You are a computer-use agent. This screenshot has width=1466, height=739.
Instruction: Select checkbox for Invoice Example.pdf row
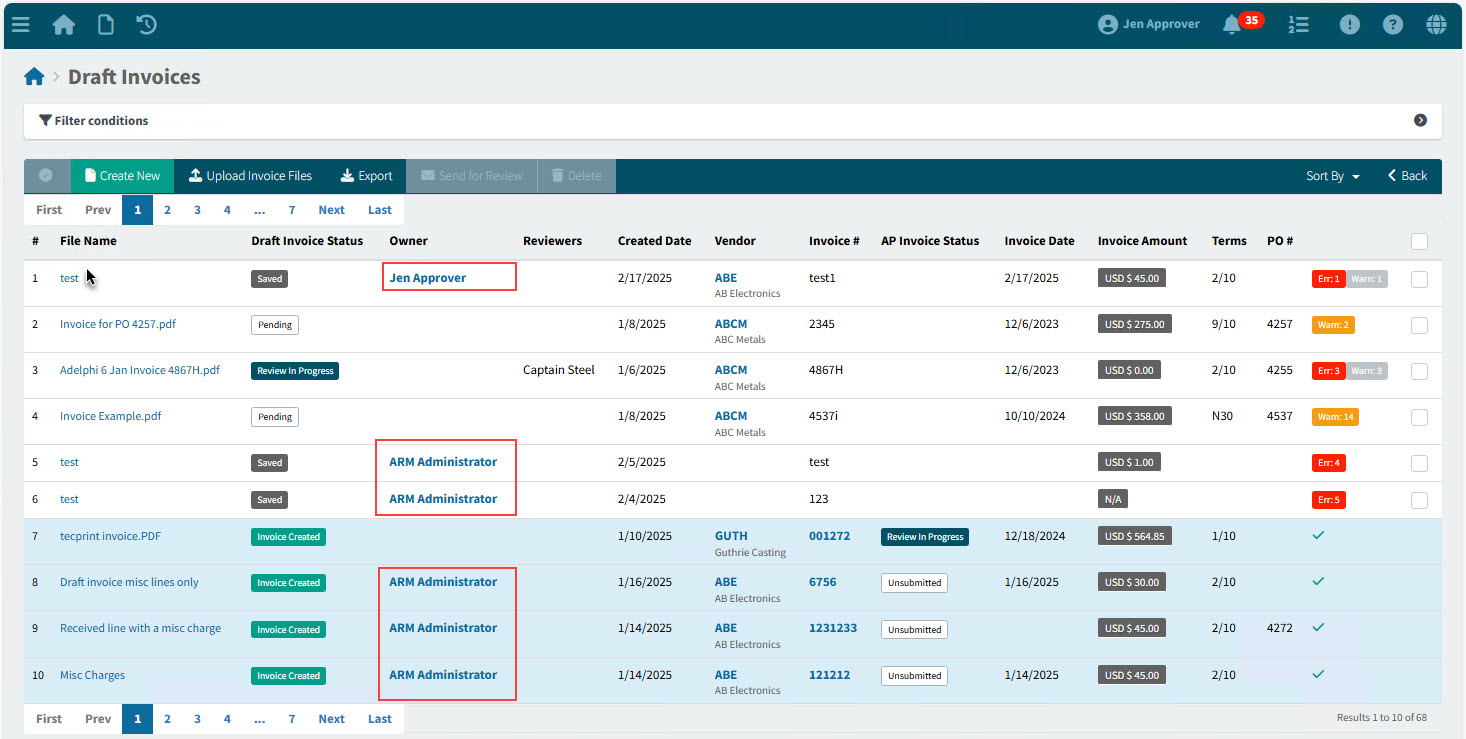[x=1419, y=417]
